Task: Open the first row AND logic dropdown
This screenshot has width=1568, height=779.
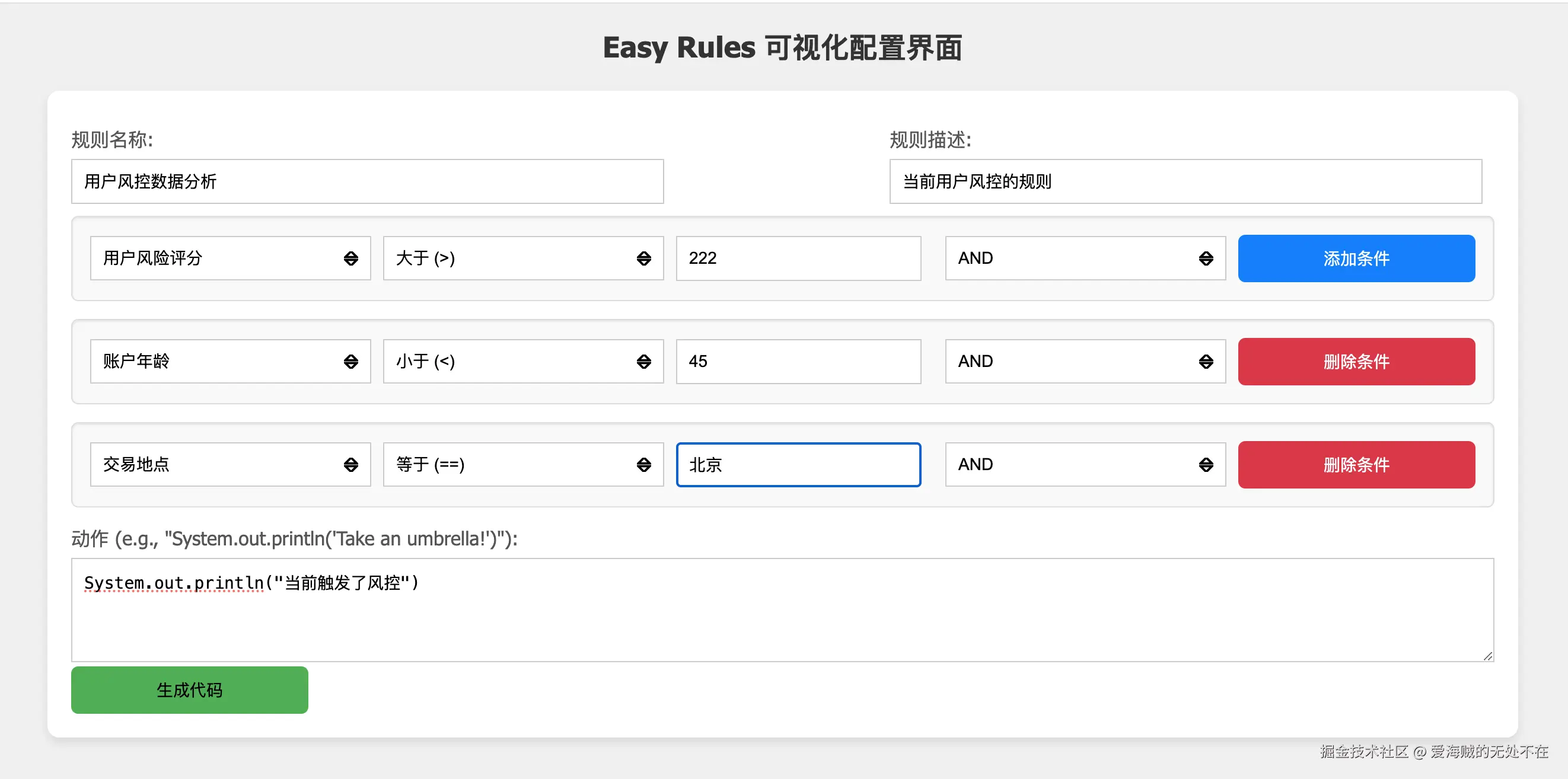Action: pos(1085,258)
